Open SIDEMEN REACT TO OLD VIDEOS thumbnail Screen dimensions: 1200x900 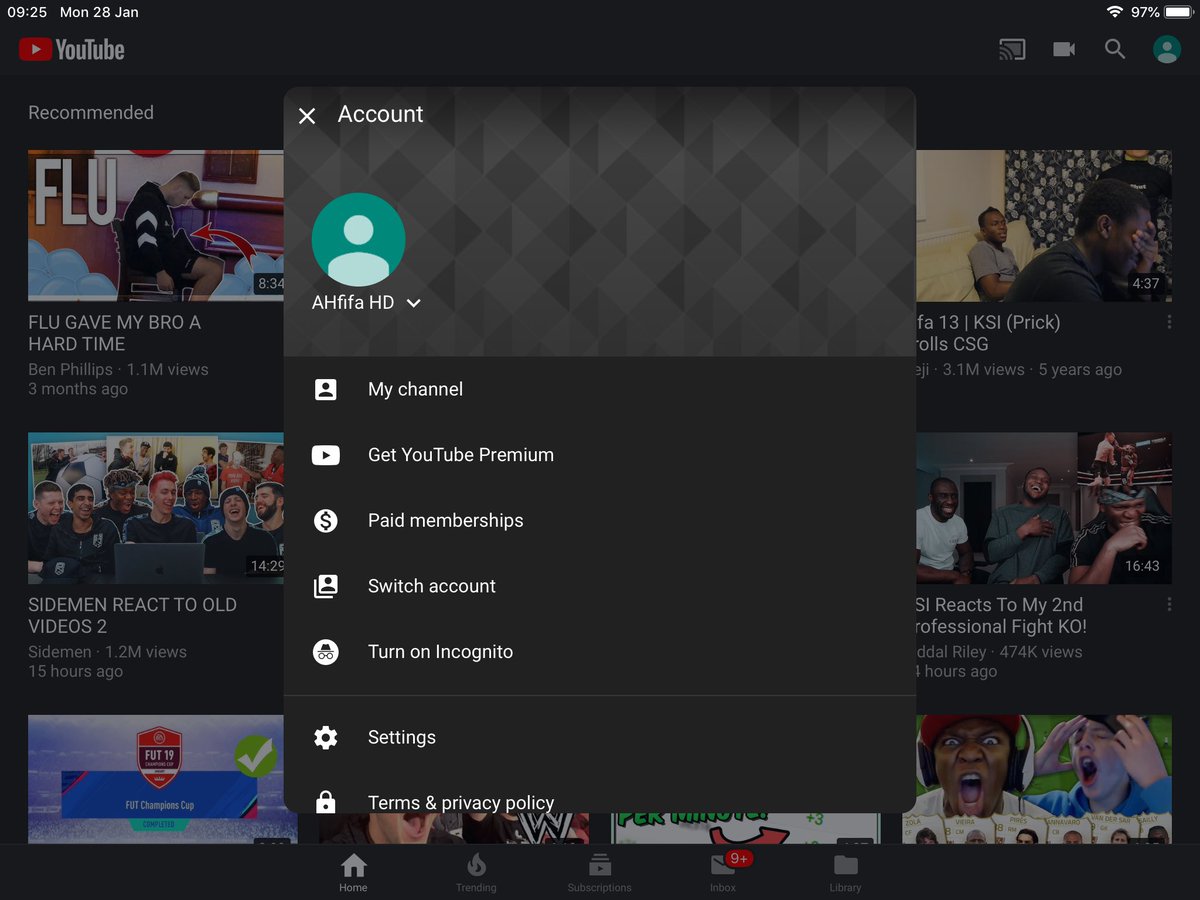(x=156, y=508)
